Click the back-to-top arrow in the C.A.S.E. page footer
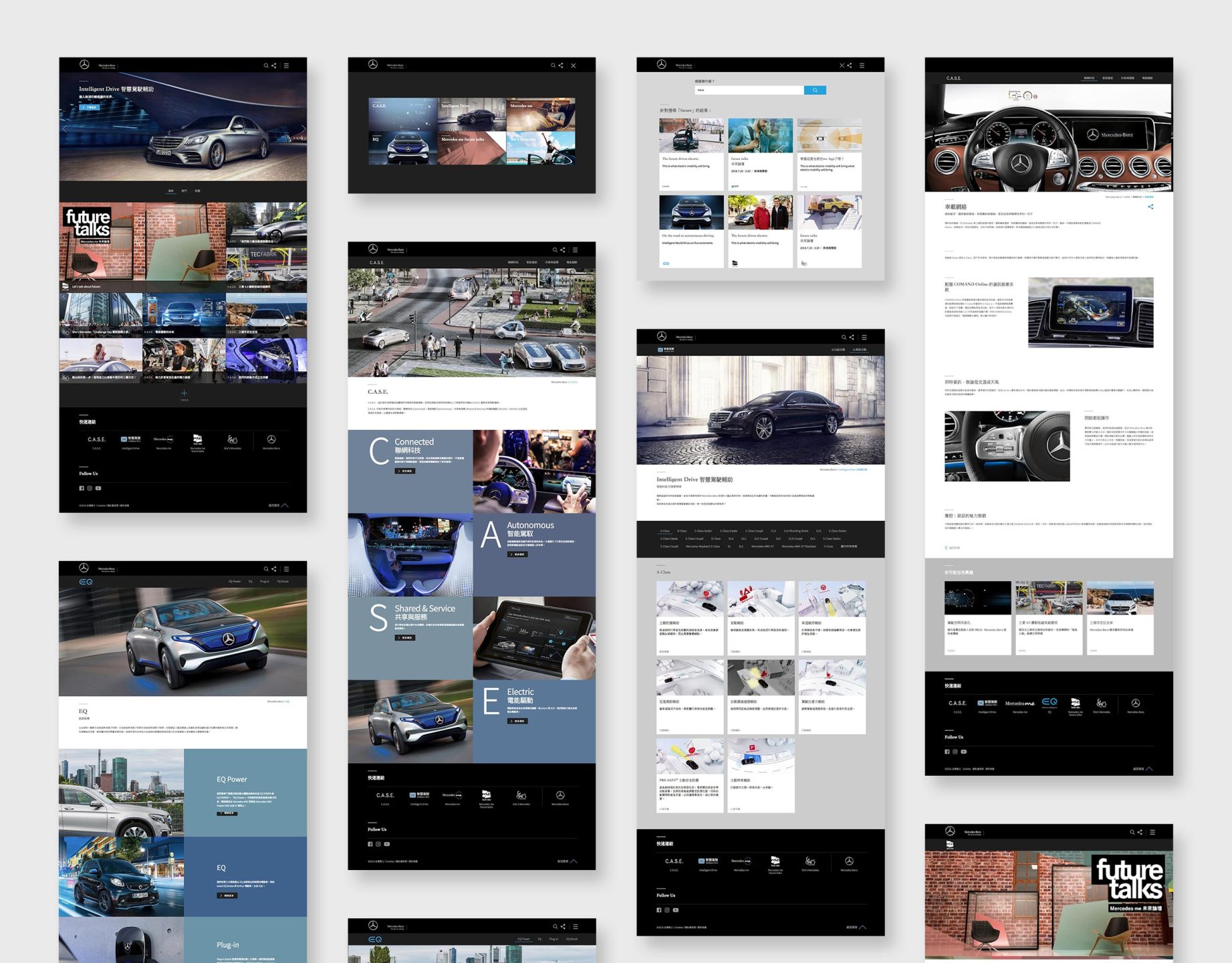Screen dimensions: 1232x963 coord(574,861)
